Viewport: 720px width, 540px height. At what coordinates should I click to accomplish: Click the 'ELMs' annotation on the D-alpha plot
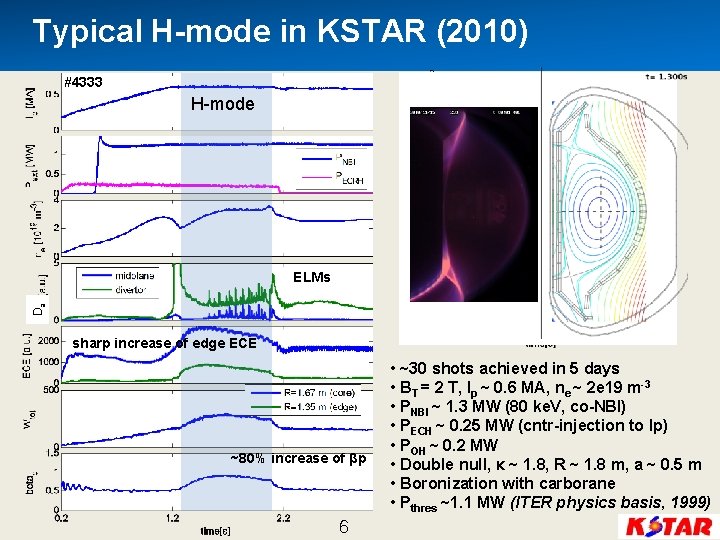[311, 277]
